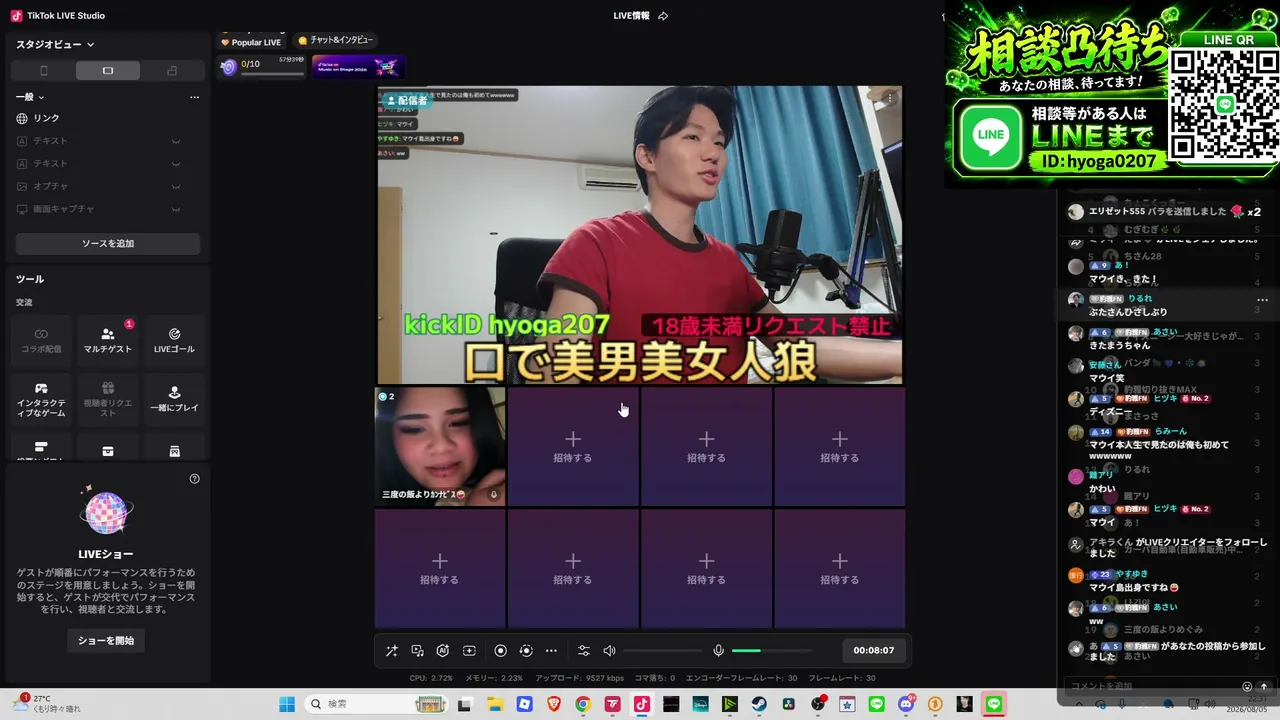Viewport: 1280px width, 720px height.
Task: Click the ショーを開始 button
Action: click(106, 640)
